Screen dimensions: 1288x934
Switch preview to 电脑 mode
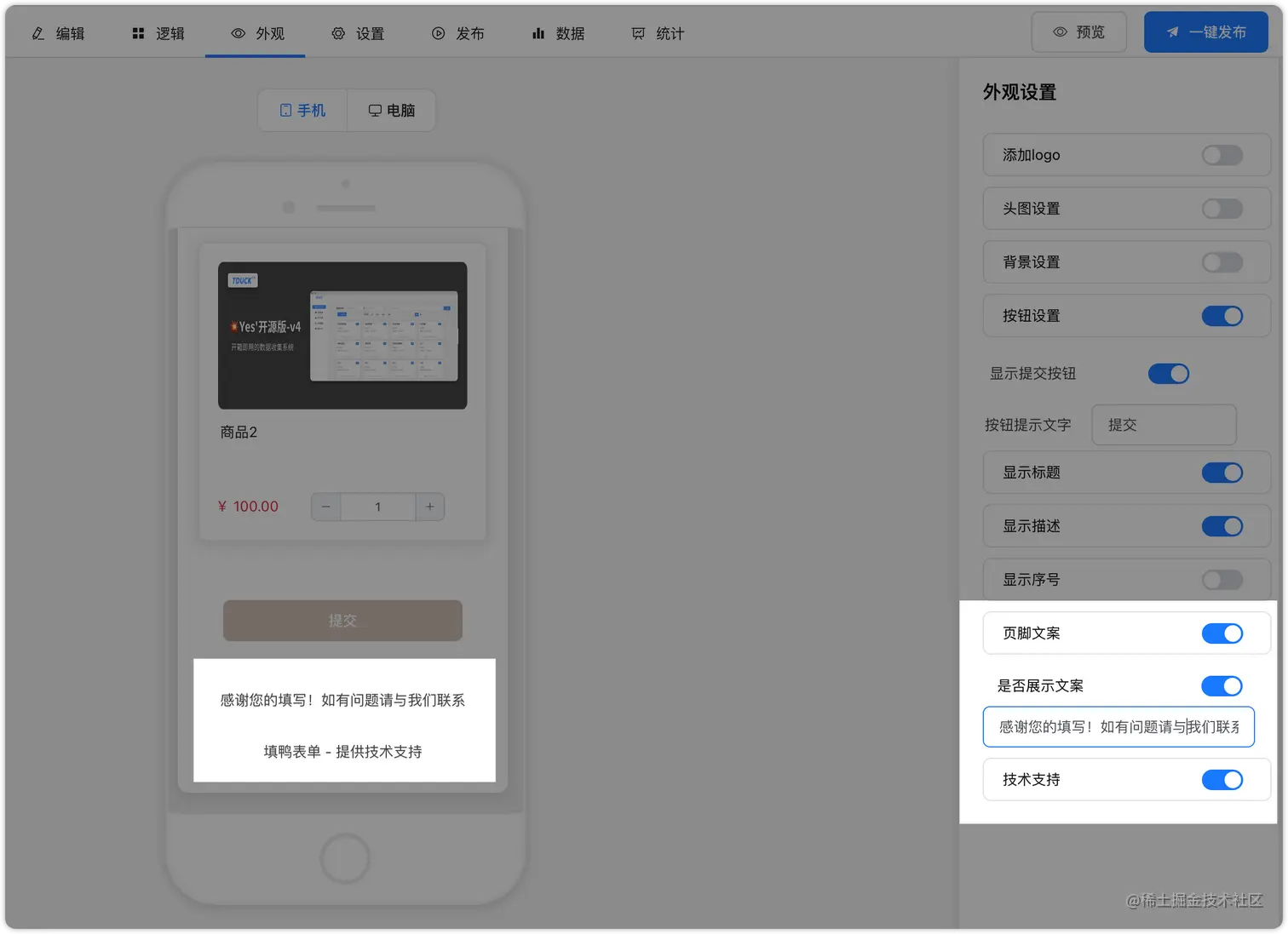pos(391,111)
